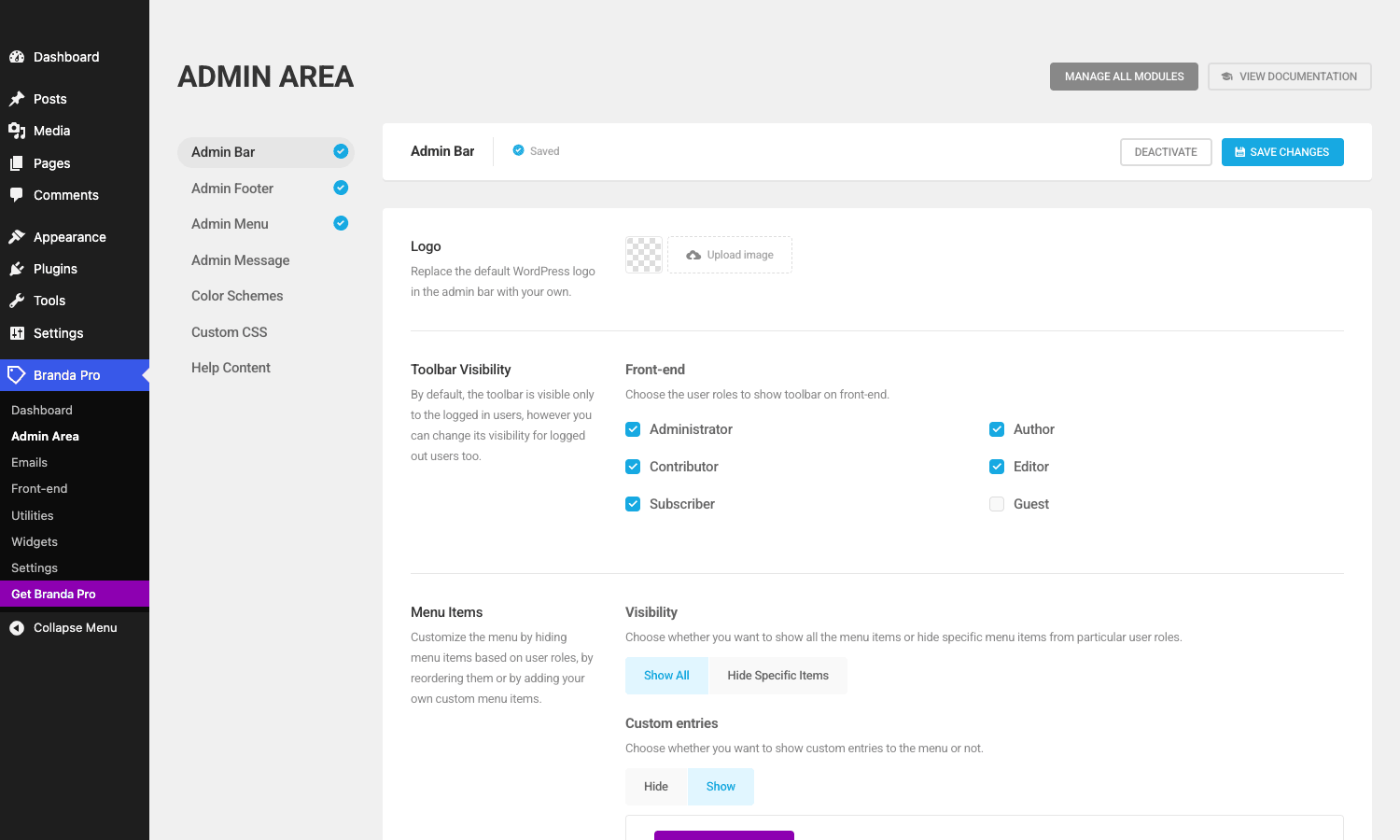Click the Branda Pro tag icon
The width and height of the screenshot is (1400, 840).
tap(17, 375)
